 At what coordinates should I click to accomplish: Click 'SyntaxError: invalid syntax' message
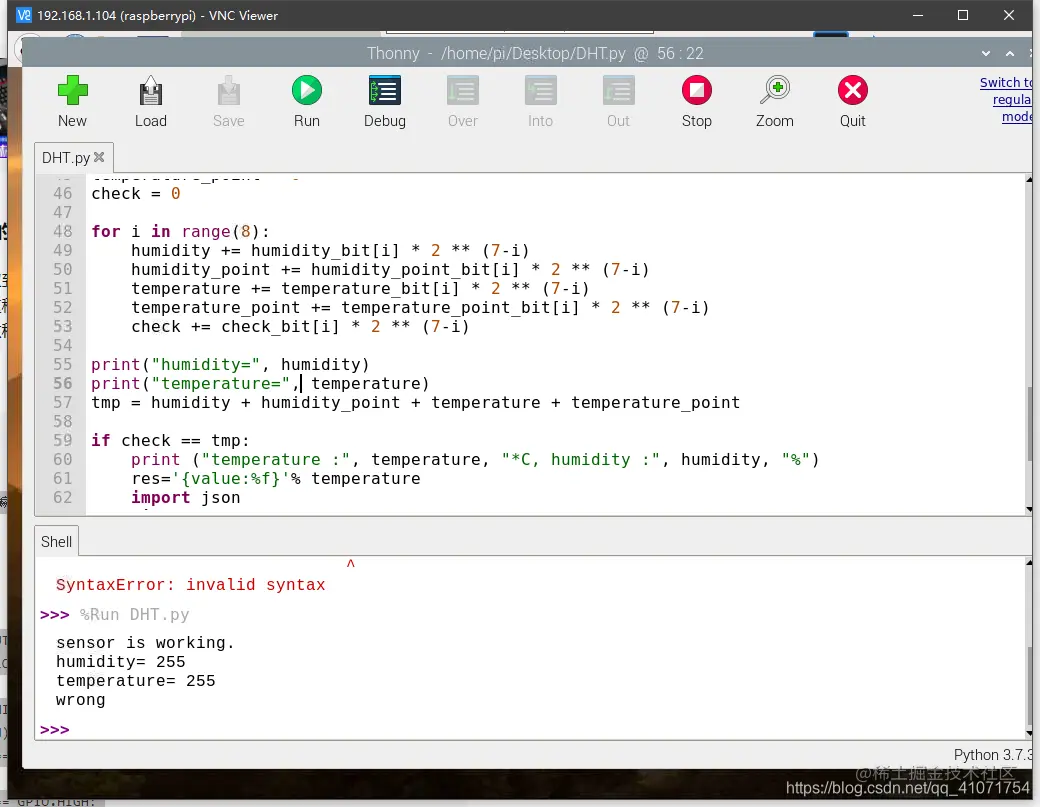pos(191,585)
